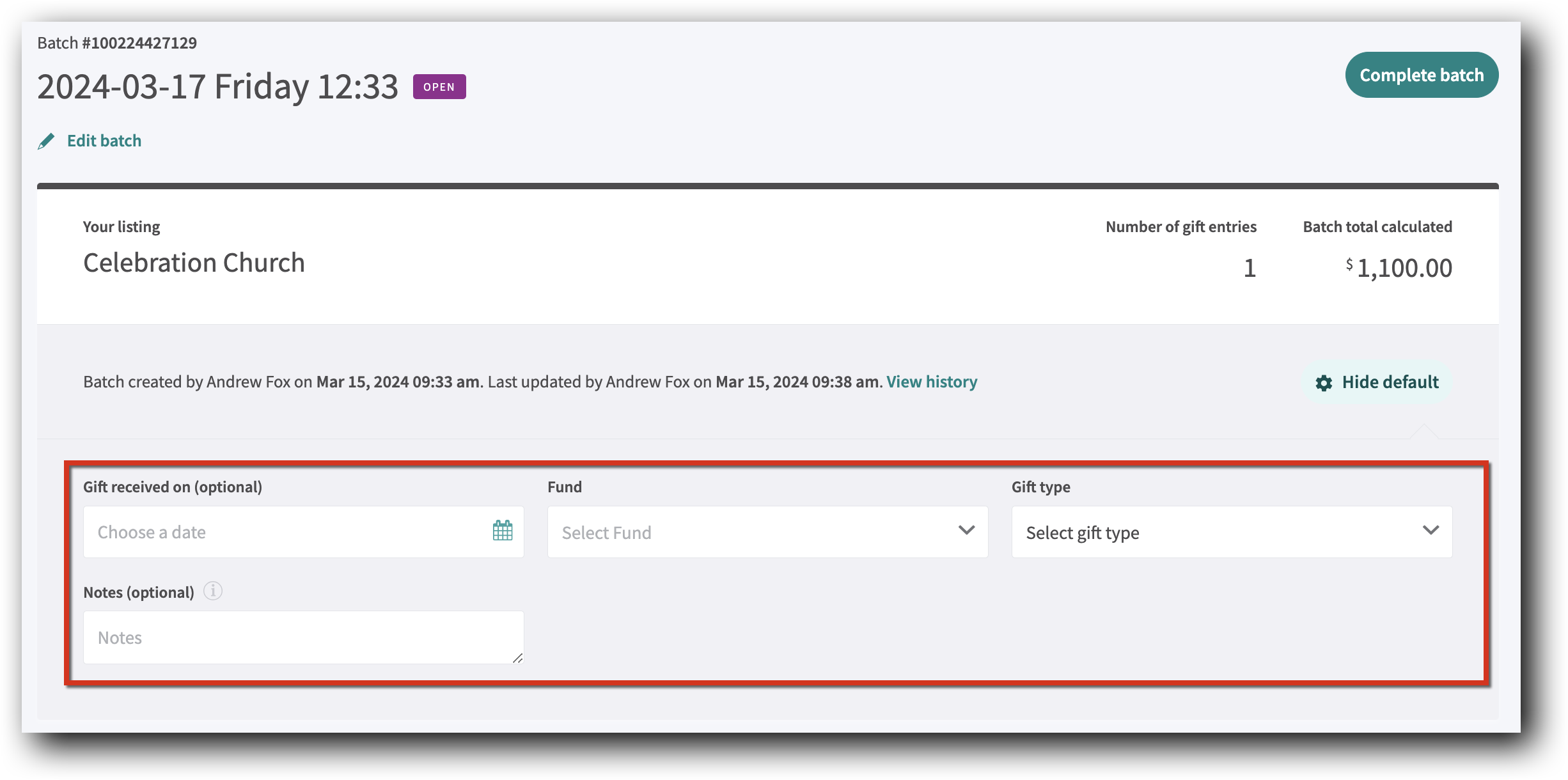Image resolution: width=1568 pixels, height=780 pixels.
Task: Select the Celebration Church listing
Action: pos(194,262)
